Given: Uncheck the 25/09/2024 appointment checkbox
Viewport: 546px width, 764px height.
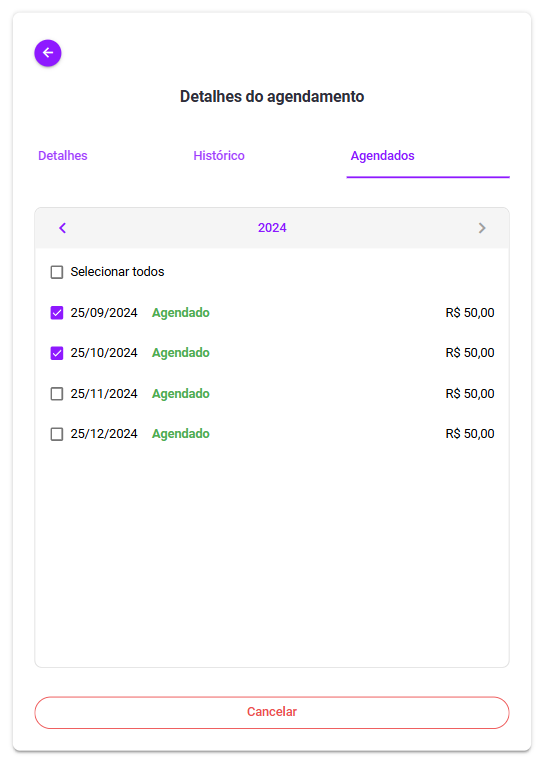Looking at the screenshot, I should click(x=57, y=313).
